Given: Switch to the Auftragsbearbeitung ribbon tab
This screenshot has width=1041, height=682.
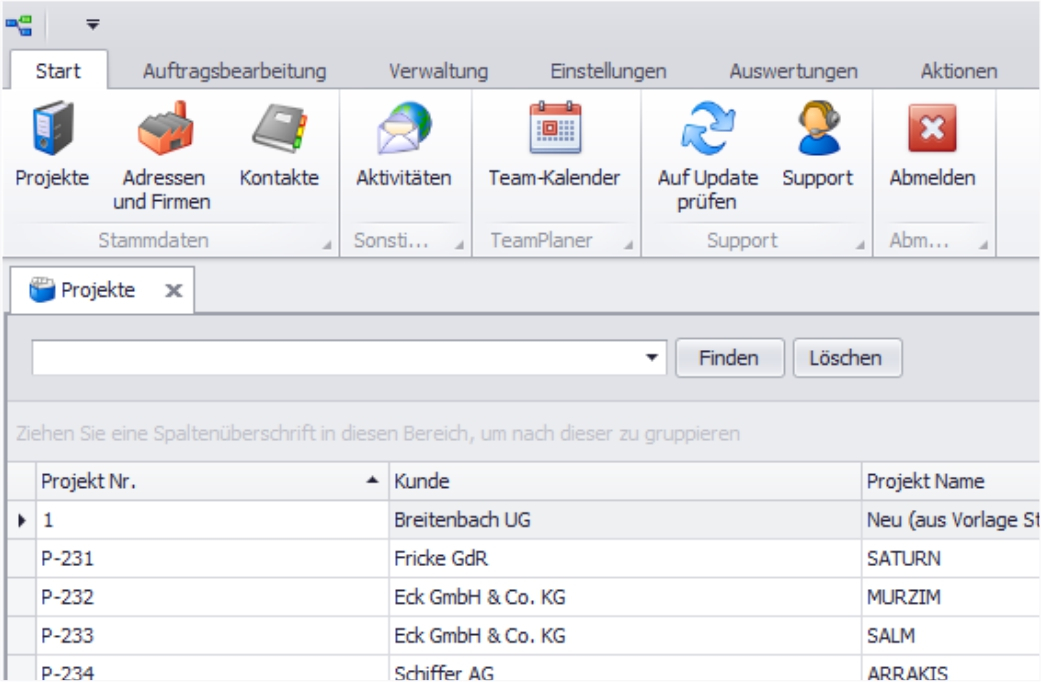Looking at the screenshot, I should click(x=235, y=71).
